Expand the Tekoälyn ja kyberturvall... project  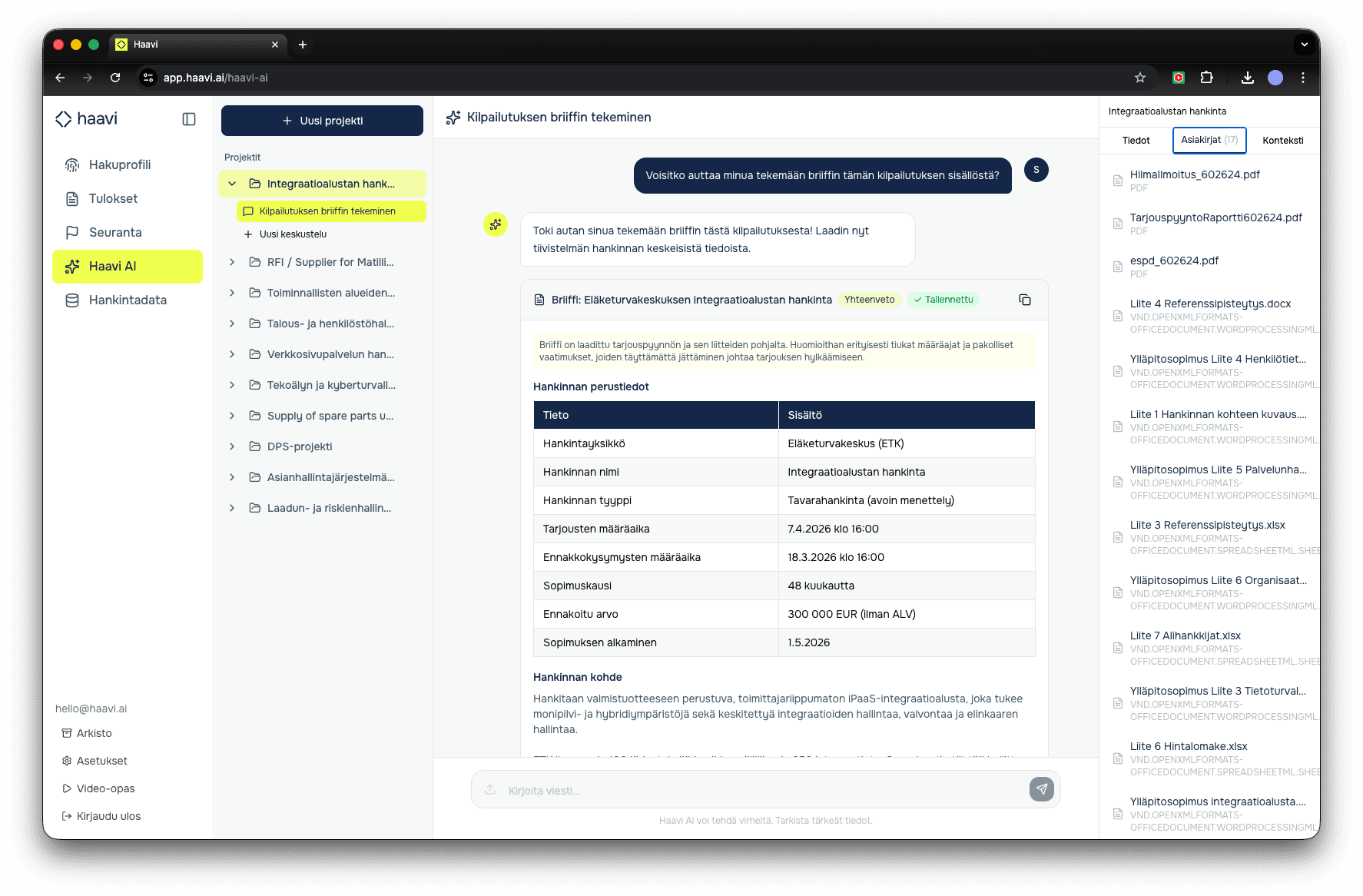click(x=232, y=385)
